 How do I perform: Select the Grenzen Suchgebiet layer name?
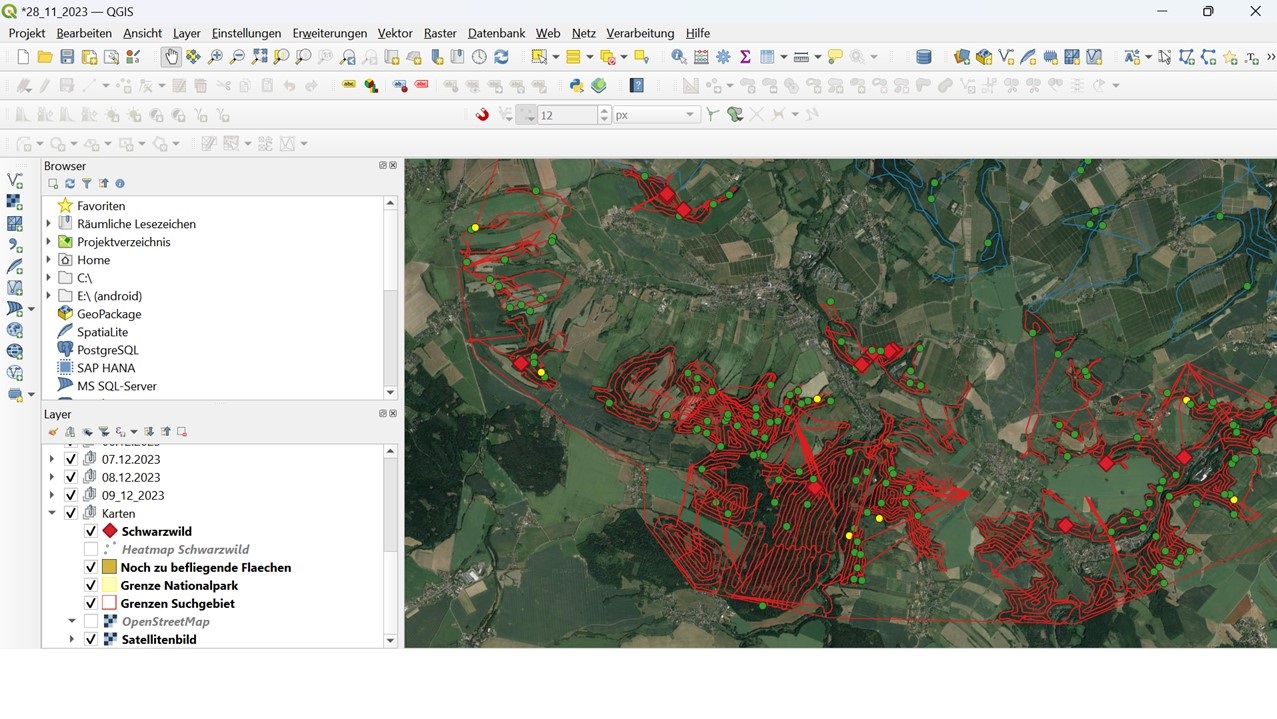pos(177,604)
